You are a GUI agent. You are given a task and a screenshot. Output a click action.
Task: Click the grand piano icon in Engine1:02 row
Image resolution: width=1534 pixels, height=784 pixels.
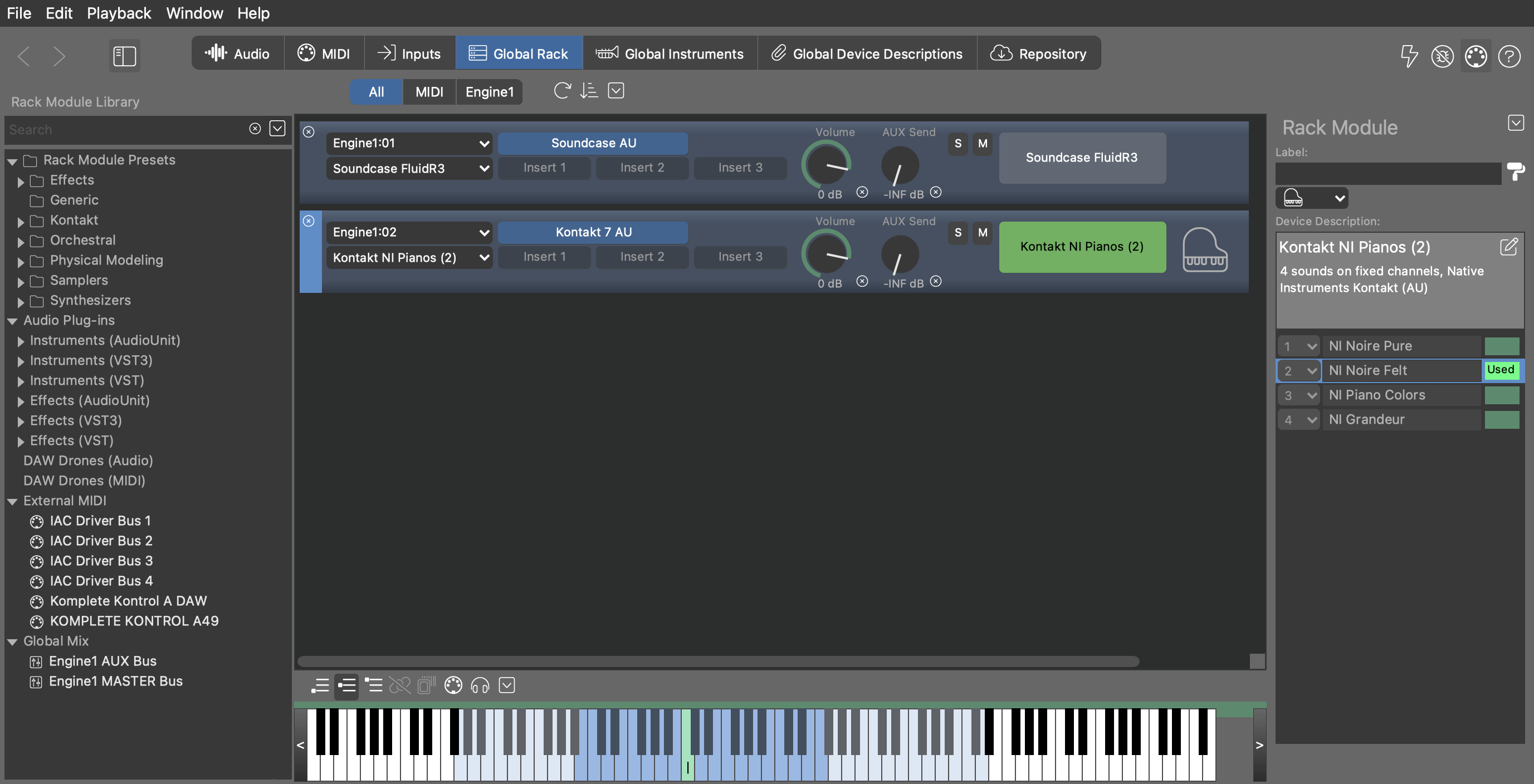click(1204, 250)
